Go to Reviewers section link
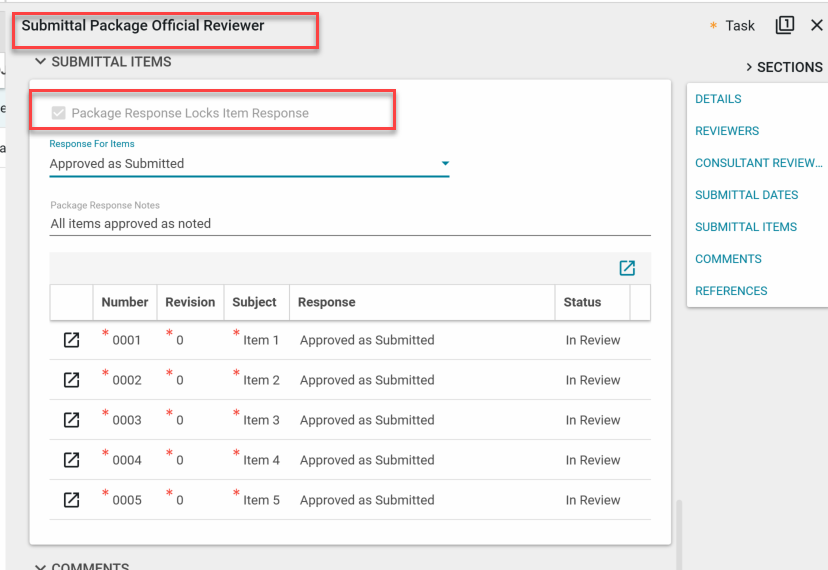The image size is (828, 570). [727, 131]
